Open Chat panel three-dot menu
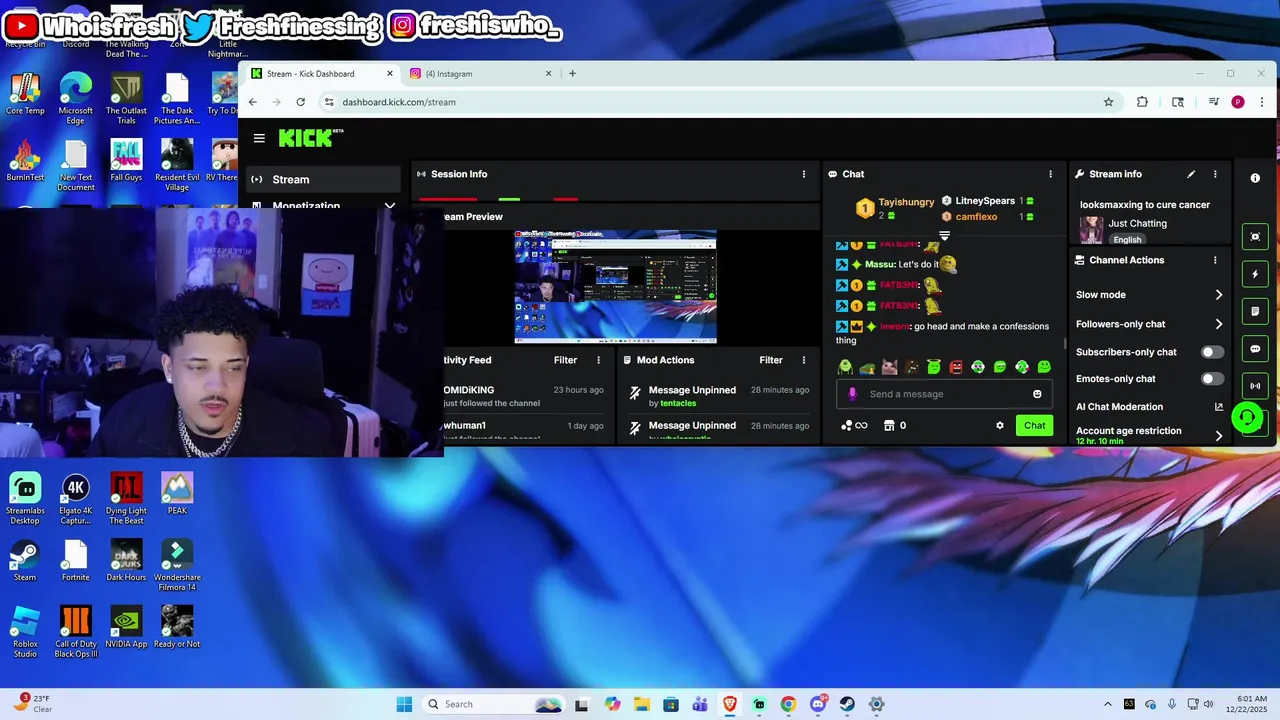Screen dimensions: 1280x720 [x=1050, y=174]
